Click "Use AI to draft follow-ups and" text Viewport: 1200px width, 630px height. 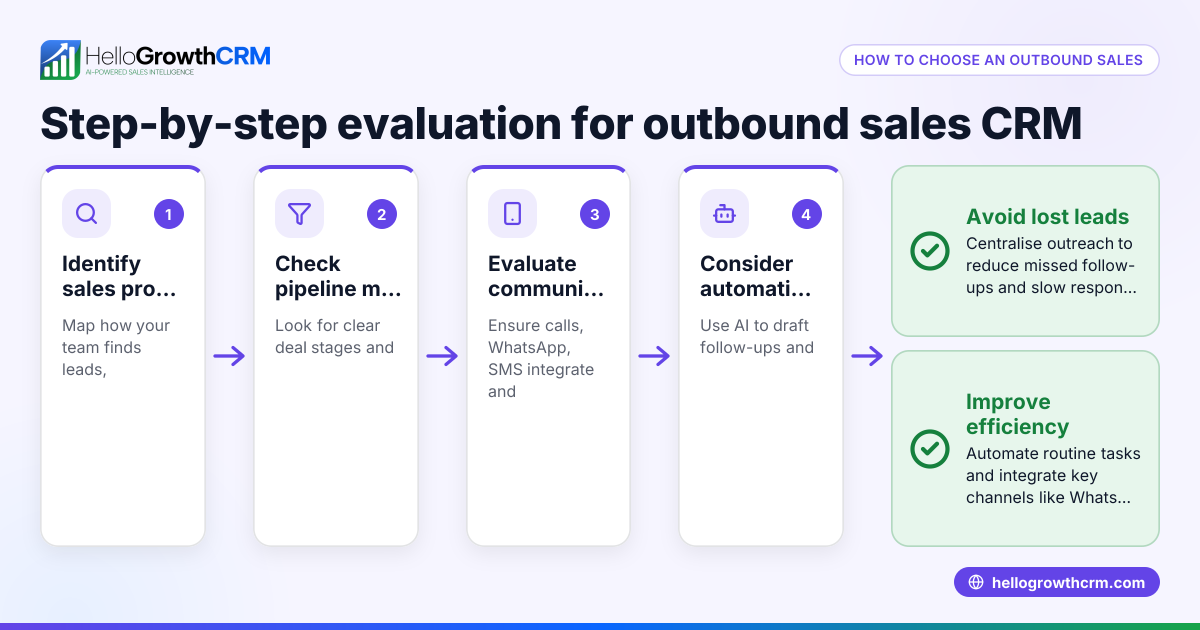[757, 336]
